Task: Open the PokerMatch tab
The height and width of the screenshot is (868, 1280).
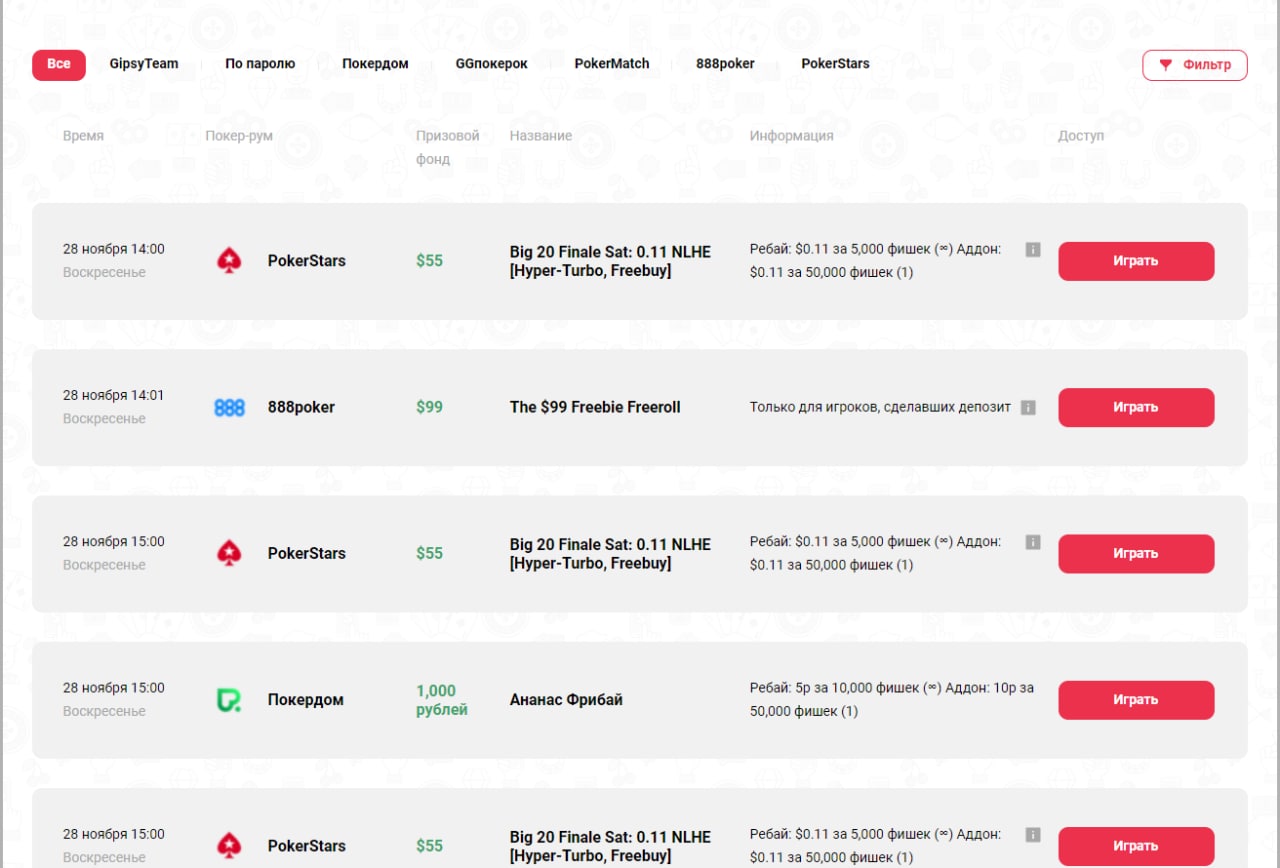Action: tap(612, 64)
